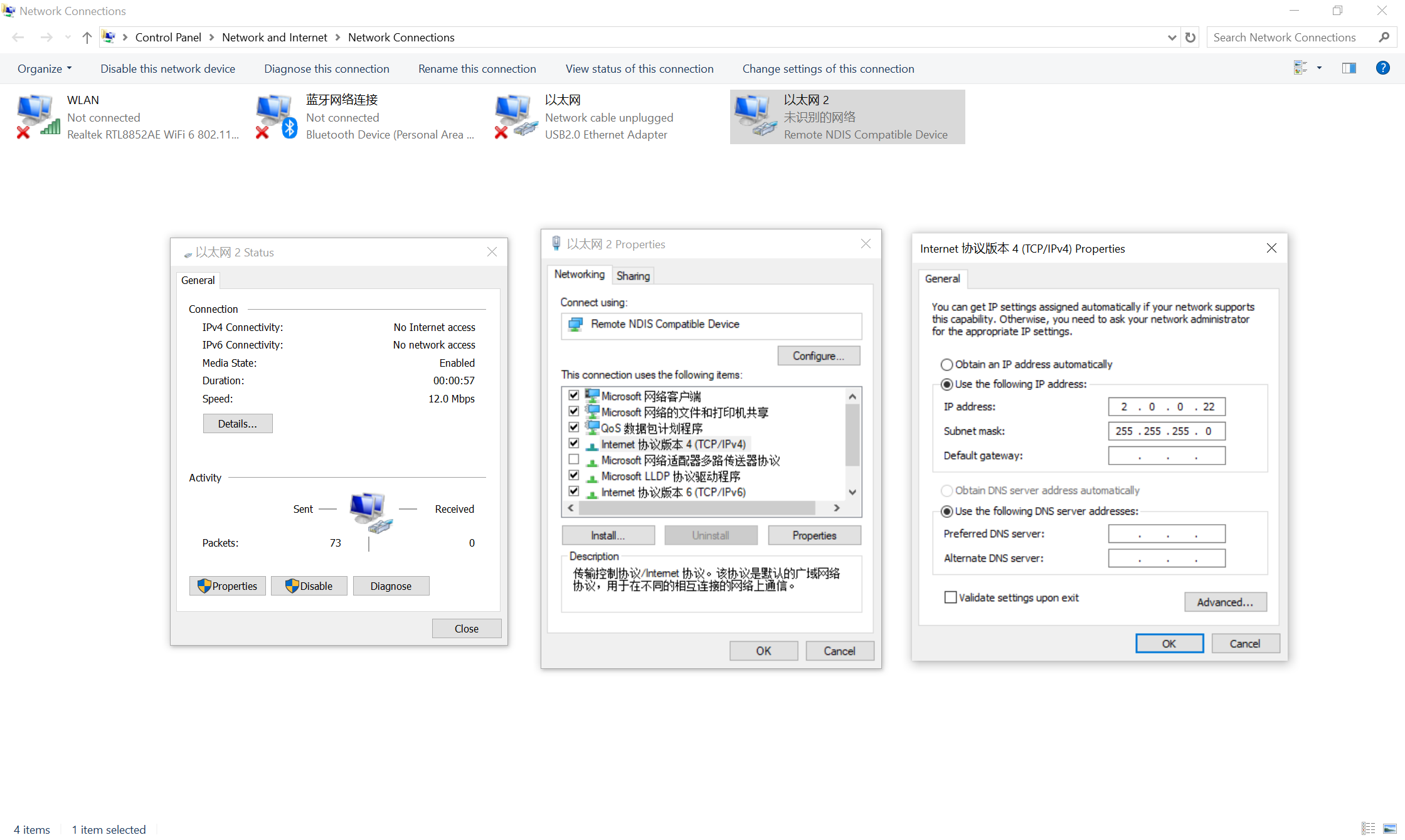This screenshot has width=1405, height=840.
Task: Click the Default gateway input field
Action: pos(1166,456)
